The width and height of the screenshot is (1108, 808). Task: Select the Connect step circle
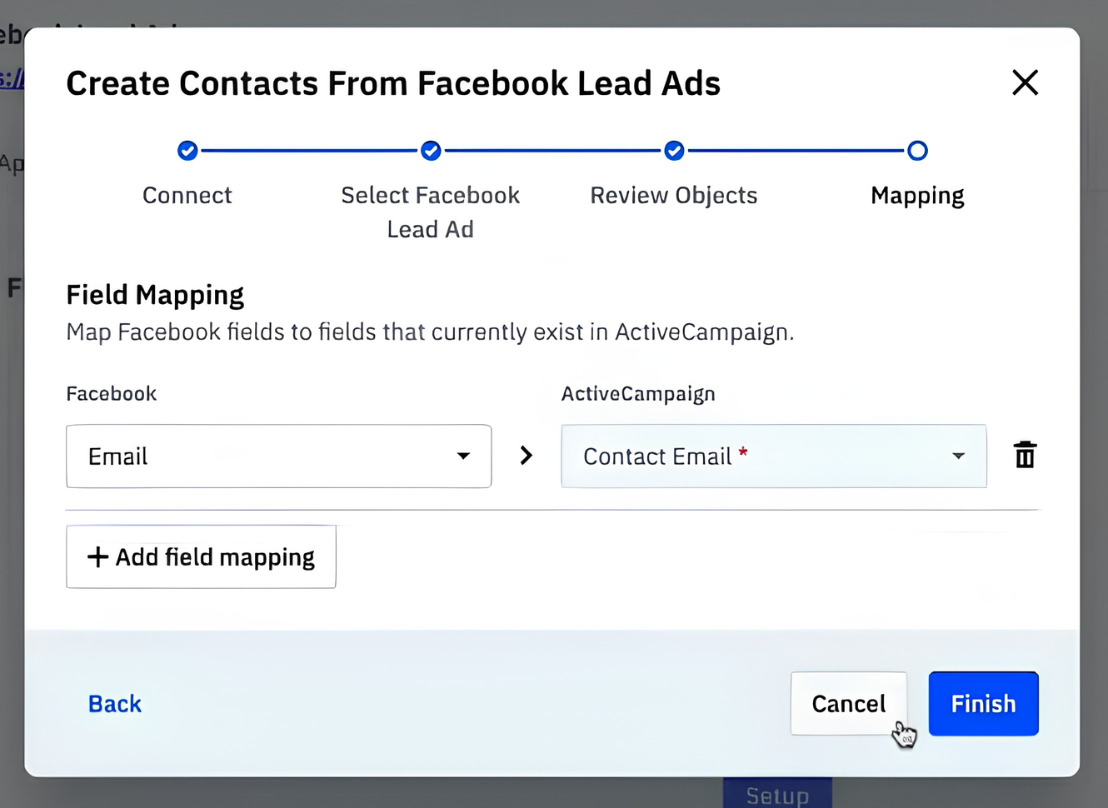click(187, 151)
